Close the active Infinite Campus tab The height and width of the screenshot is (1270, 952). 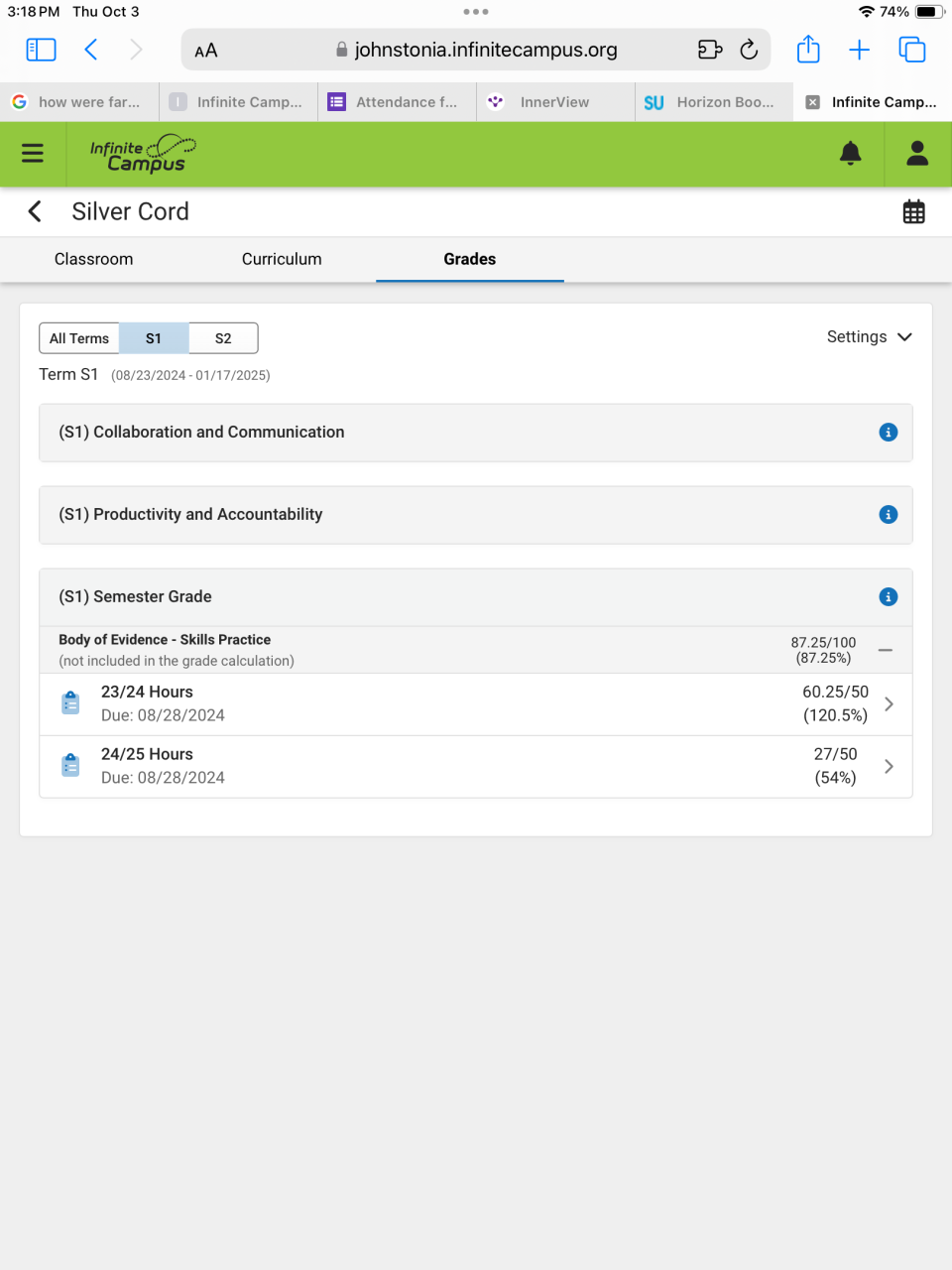click(813, 102)
